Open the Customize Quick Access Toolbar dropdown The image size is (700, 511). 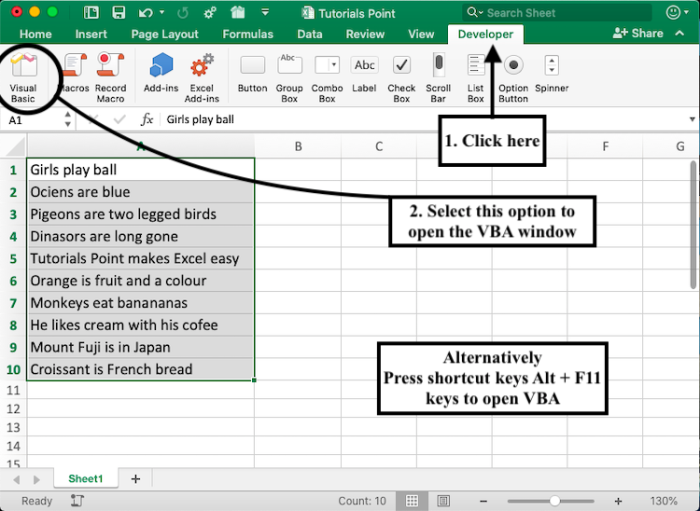click(265, 12)
